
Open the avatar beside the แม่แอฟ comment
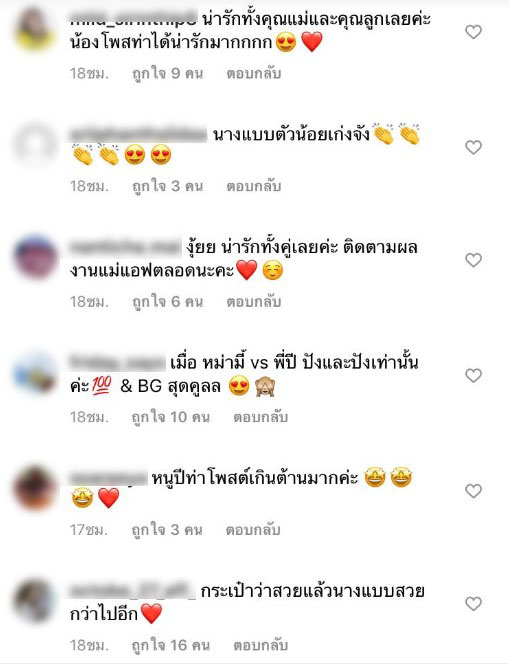tap(35, 257)
